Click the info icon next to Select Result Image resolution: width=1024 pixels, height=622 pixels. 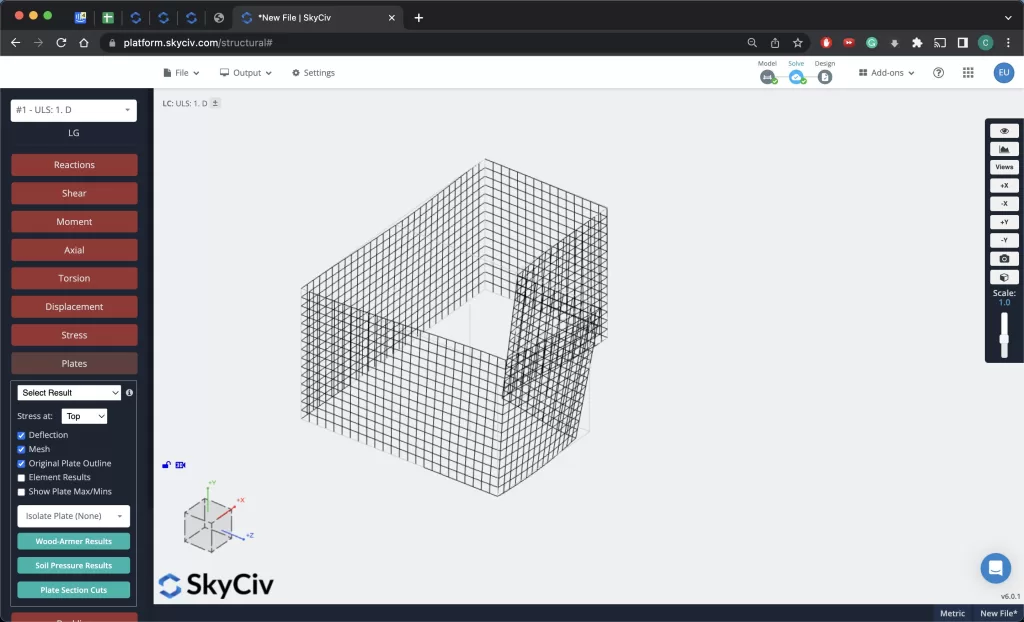[129, 393]
